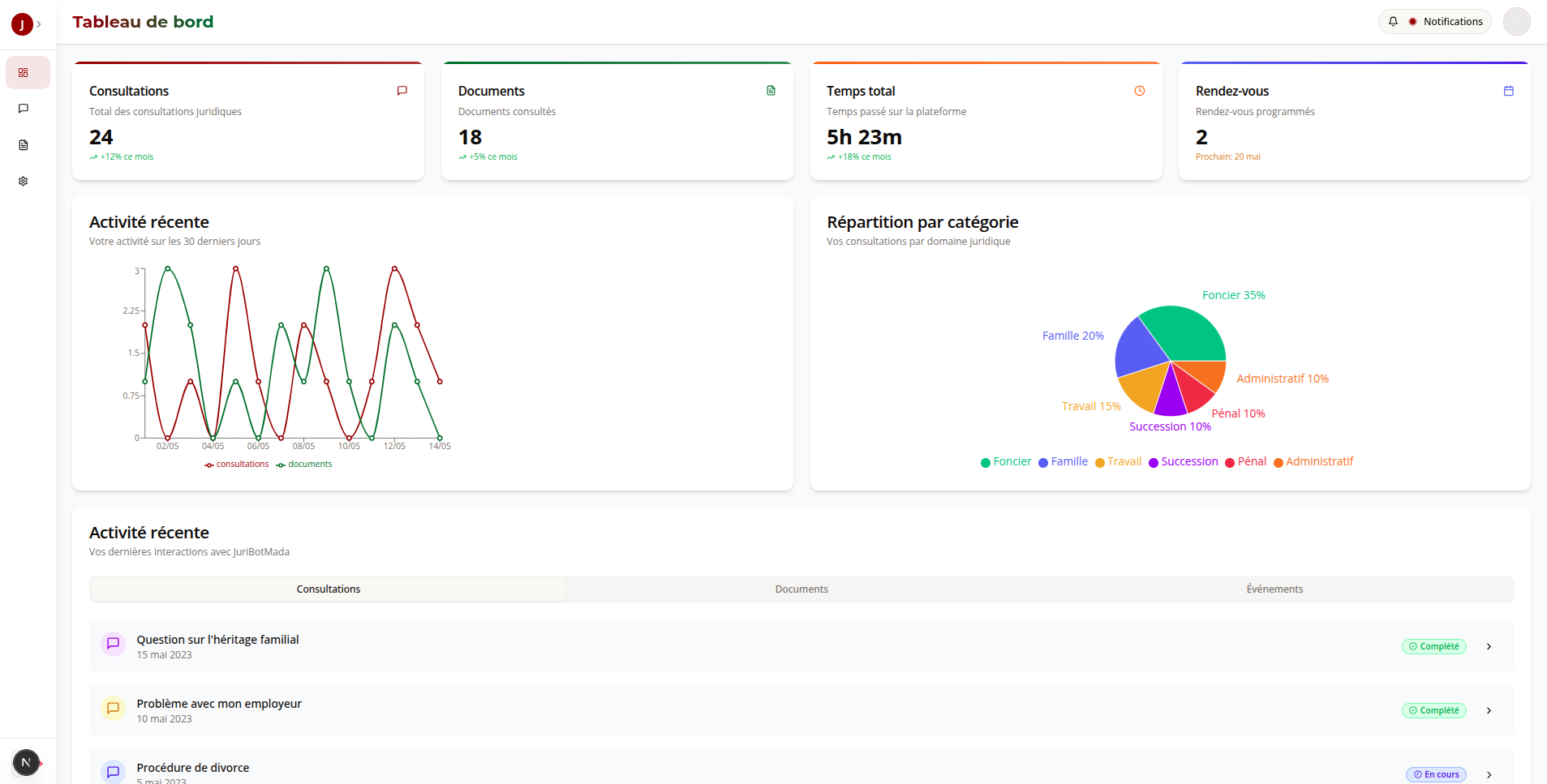1547x784 pixels.
Task: Toggle Famille in the pie legend
Action: pos(1063,462)
